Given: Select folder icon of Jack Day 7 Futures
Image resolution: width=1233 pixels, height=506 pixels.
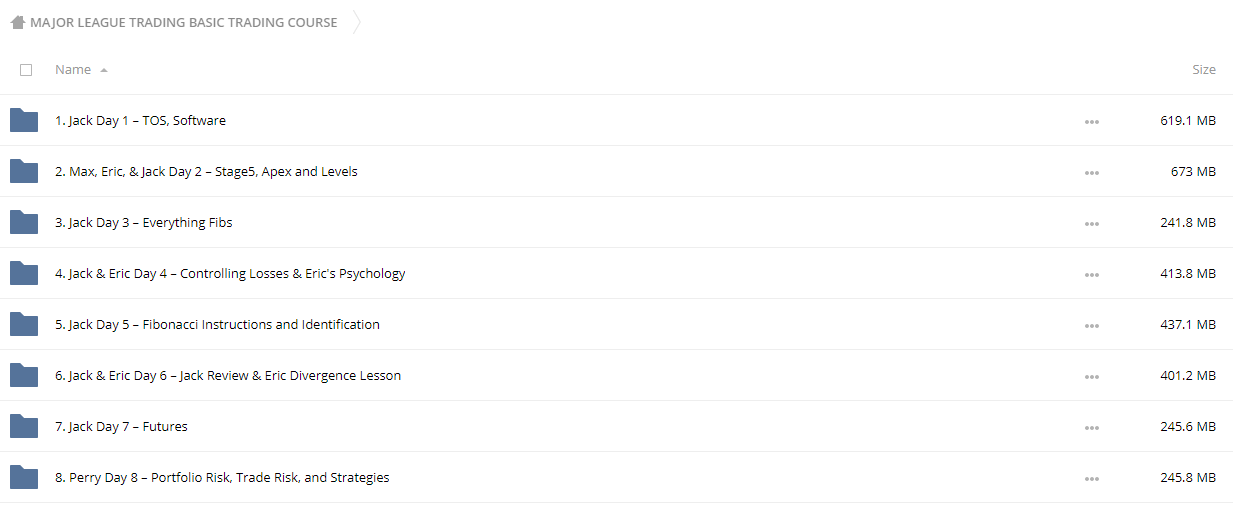Looking at the screenshot, I should [x=24, y=427].
